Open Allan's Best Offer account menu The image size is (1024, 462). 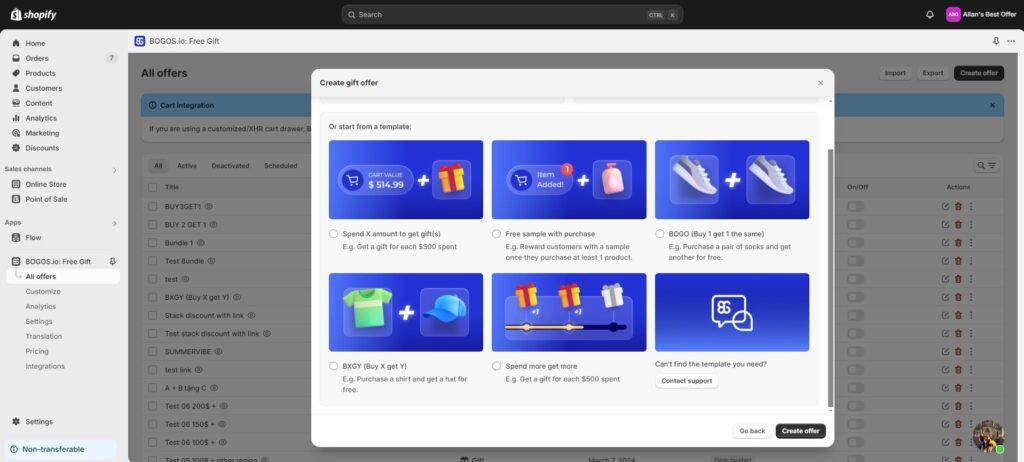pyautogui.click(x=981, y=15)
